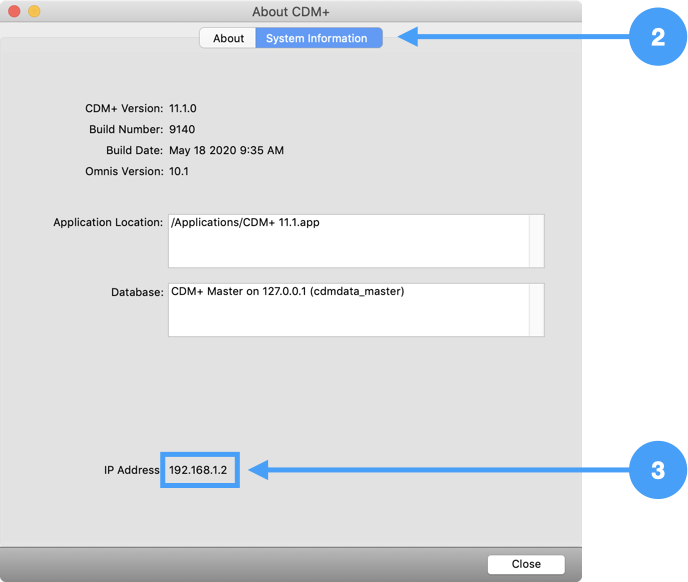Click the IP Address label
Screen dimensions: 688x582
point(132,470)
